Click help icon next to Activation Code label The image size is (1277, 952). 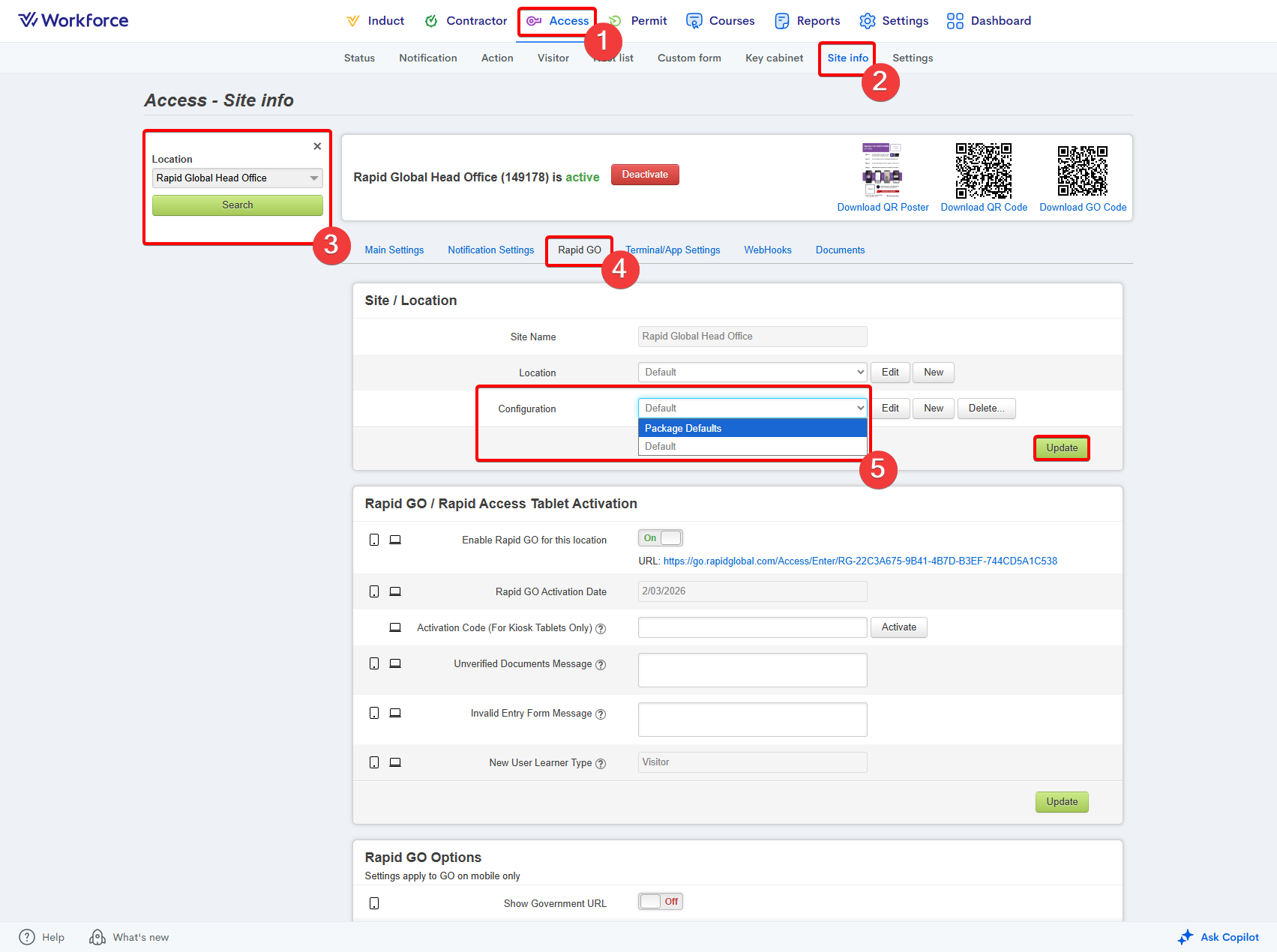pyautogui.click(x=601, y=629)
